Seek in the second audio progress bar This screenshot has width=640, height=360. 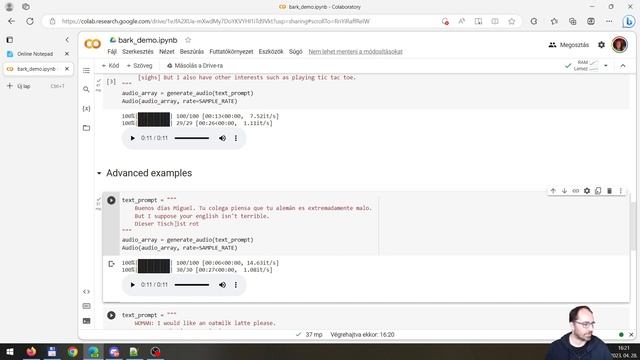point(192,285)
